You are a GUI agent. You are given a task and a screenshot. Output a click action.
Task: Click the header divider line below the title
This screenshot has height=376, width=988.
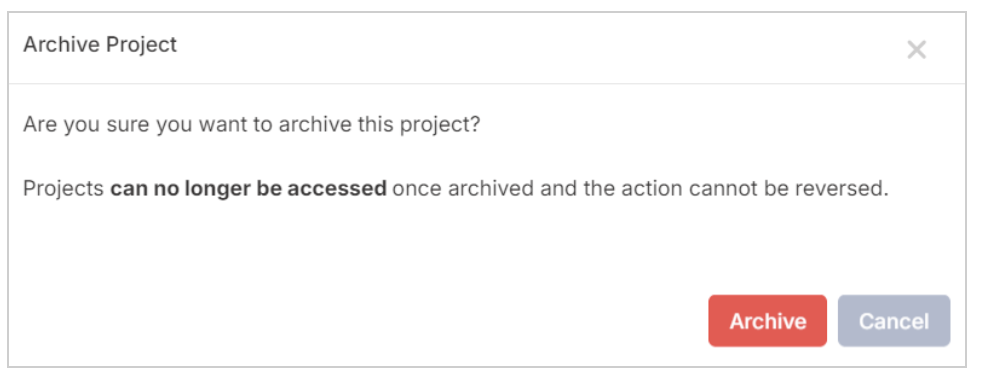tap(487, 83)
